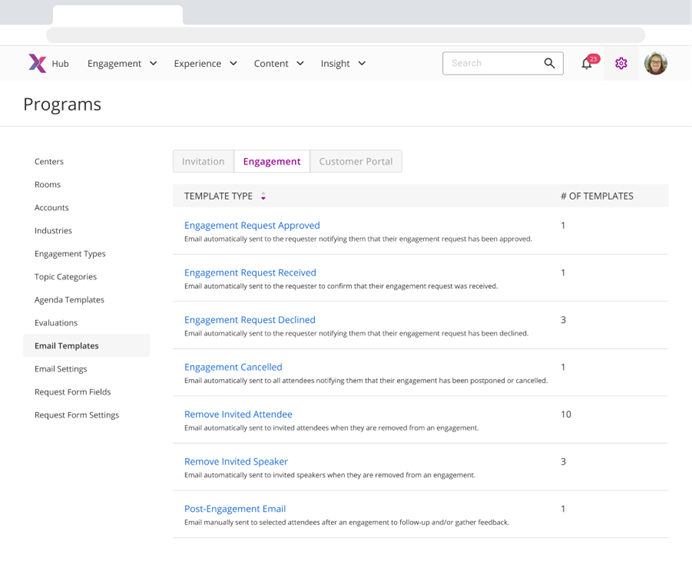The height and width of the screenshot is (561, 692).
Task: Open the notifications bell icon
Action: pos(587,64)
